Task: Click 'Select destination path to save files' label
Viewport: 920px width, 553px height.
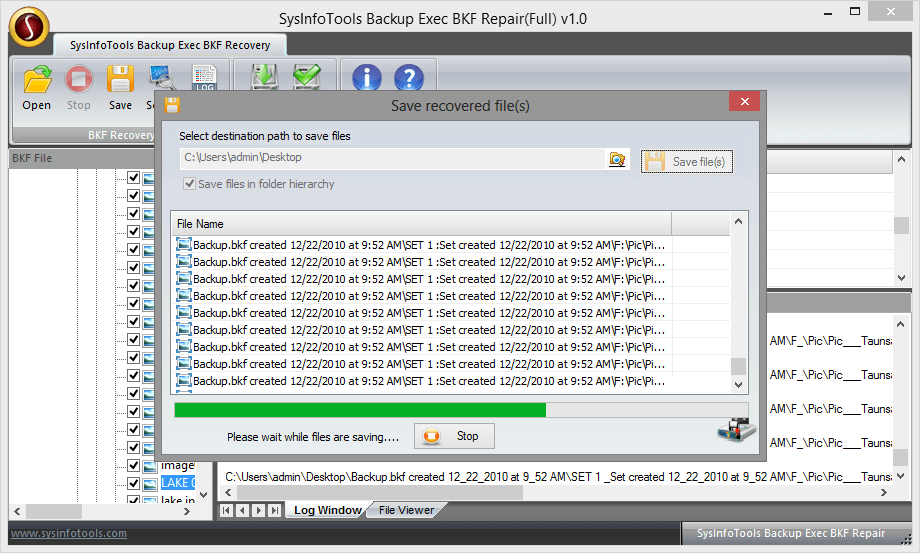Action: pos(265,136)
